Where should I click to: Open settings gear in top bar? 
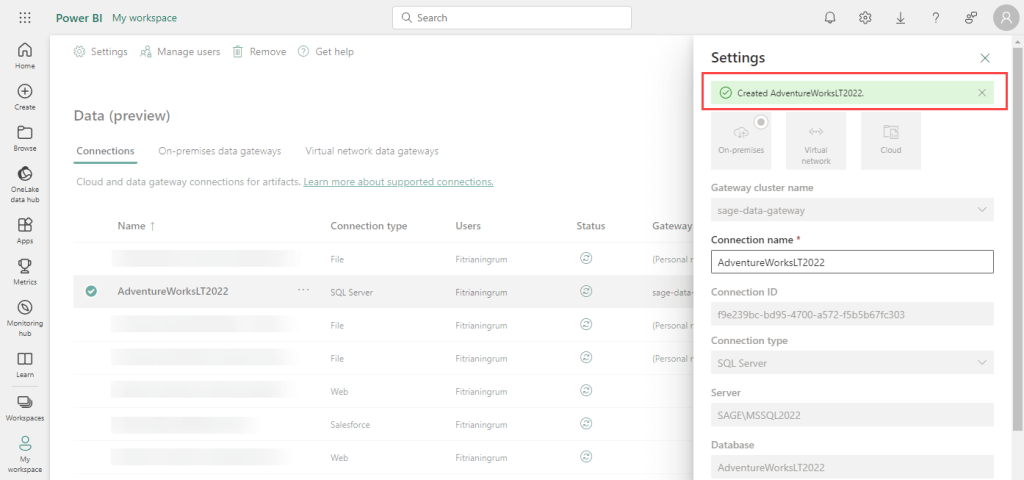(865, 18)
